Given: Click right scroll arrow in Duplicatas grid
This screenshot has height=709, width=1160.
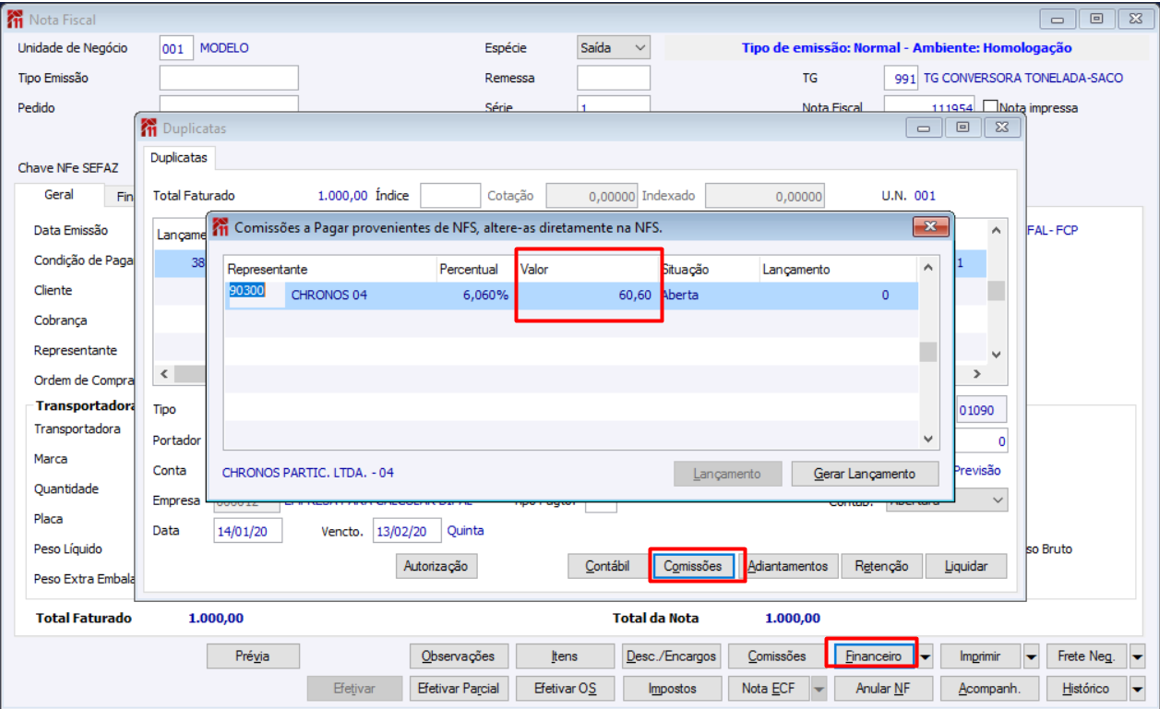Looking at the screenshot, I should [977, 374].
